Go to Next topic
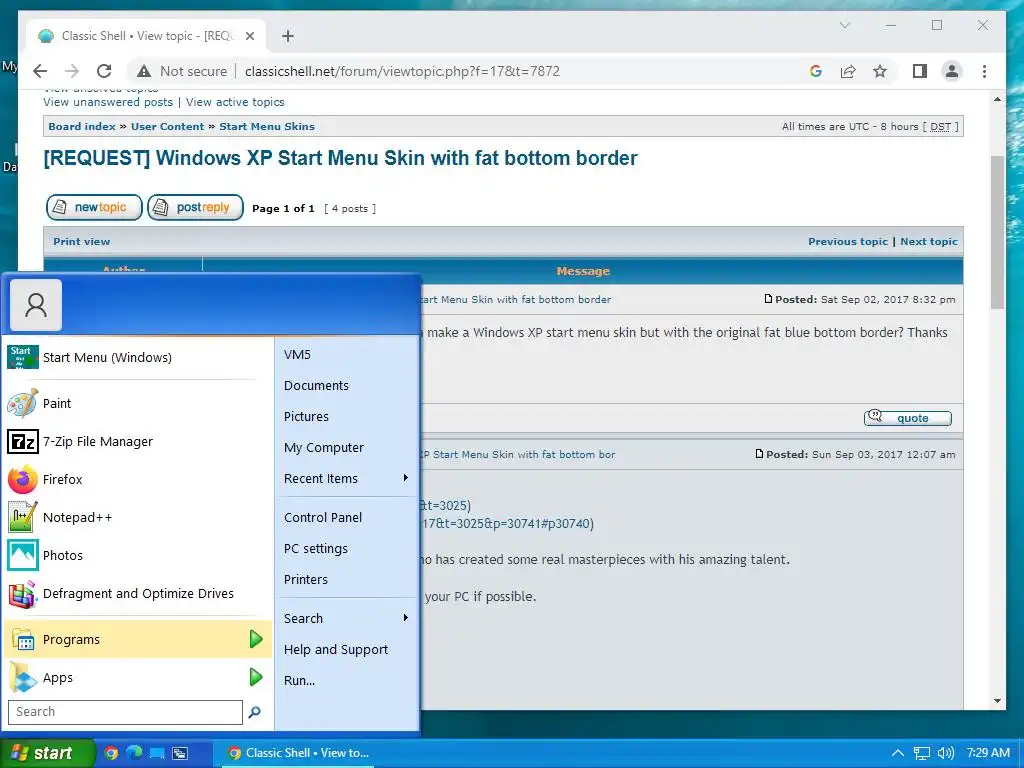The image size is (1024, 768). [x=929, y=242]
